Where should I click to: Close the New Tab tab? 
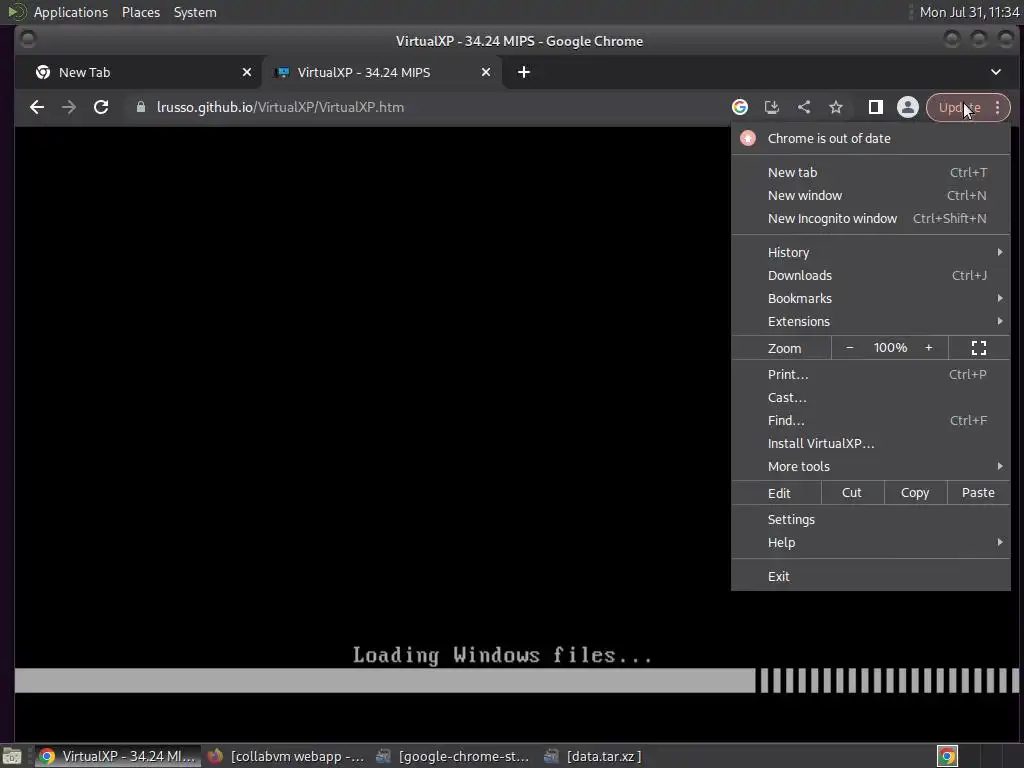coord(247,72)
